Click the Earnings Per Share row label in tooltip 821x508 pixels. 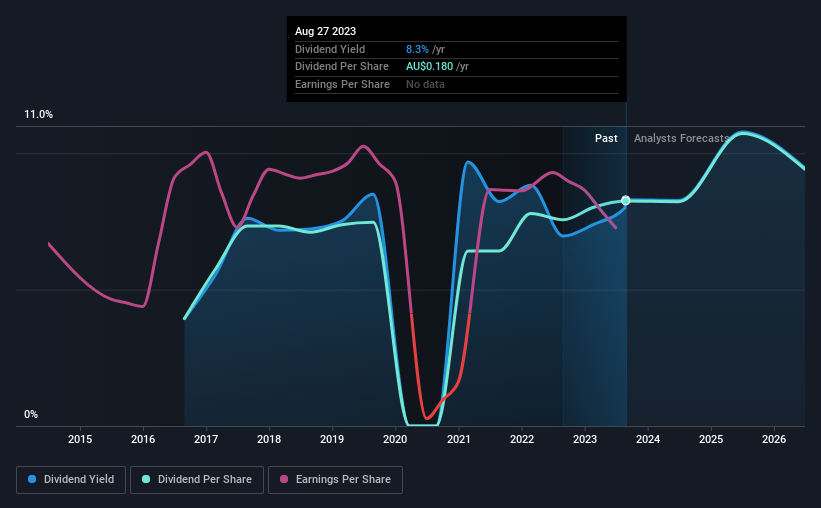(342, 84)
